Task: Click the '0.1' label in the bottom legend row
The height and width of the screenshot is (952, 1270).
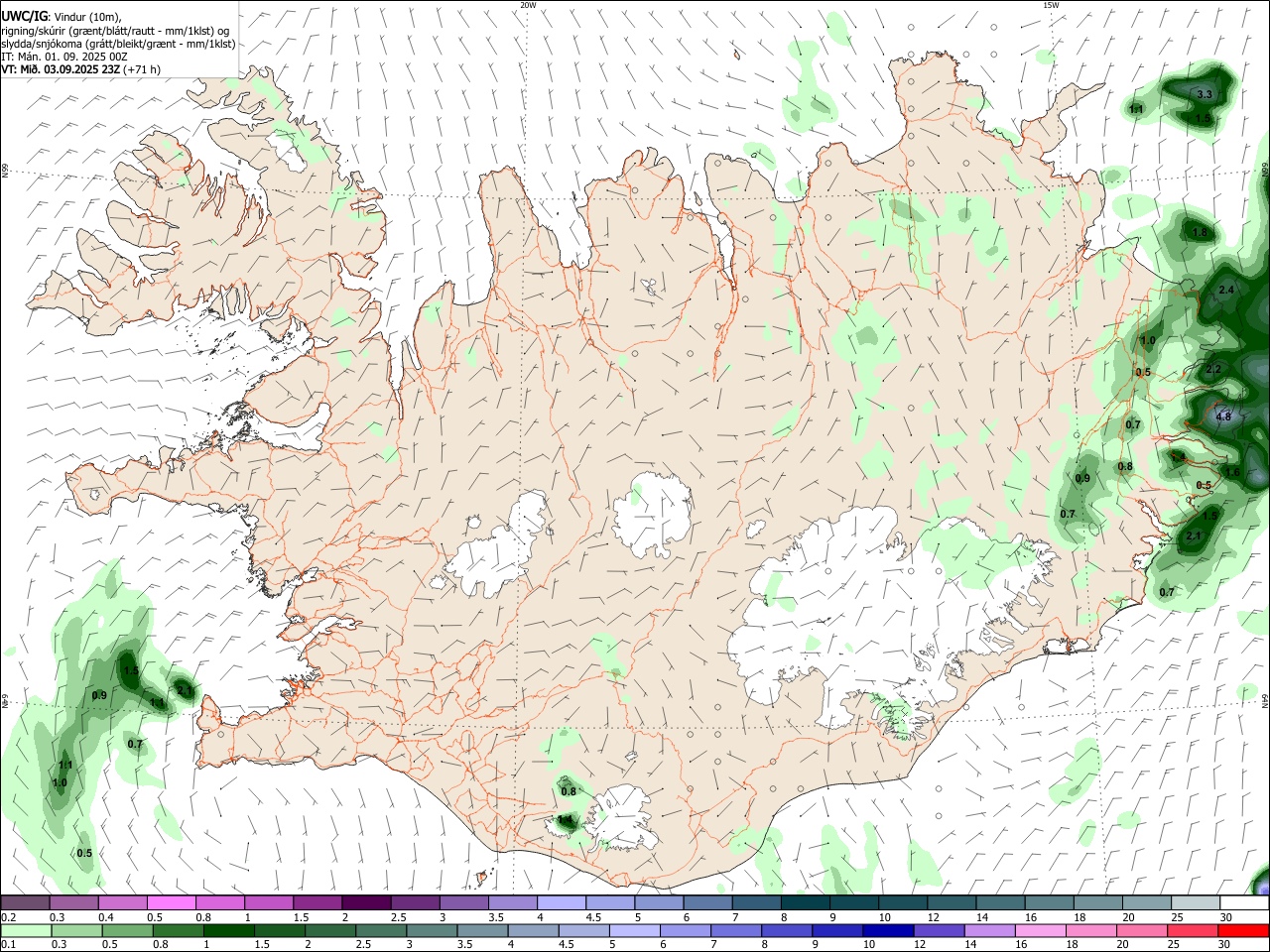Action: [9, 945]
